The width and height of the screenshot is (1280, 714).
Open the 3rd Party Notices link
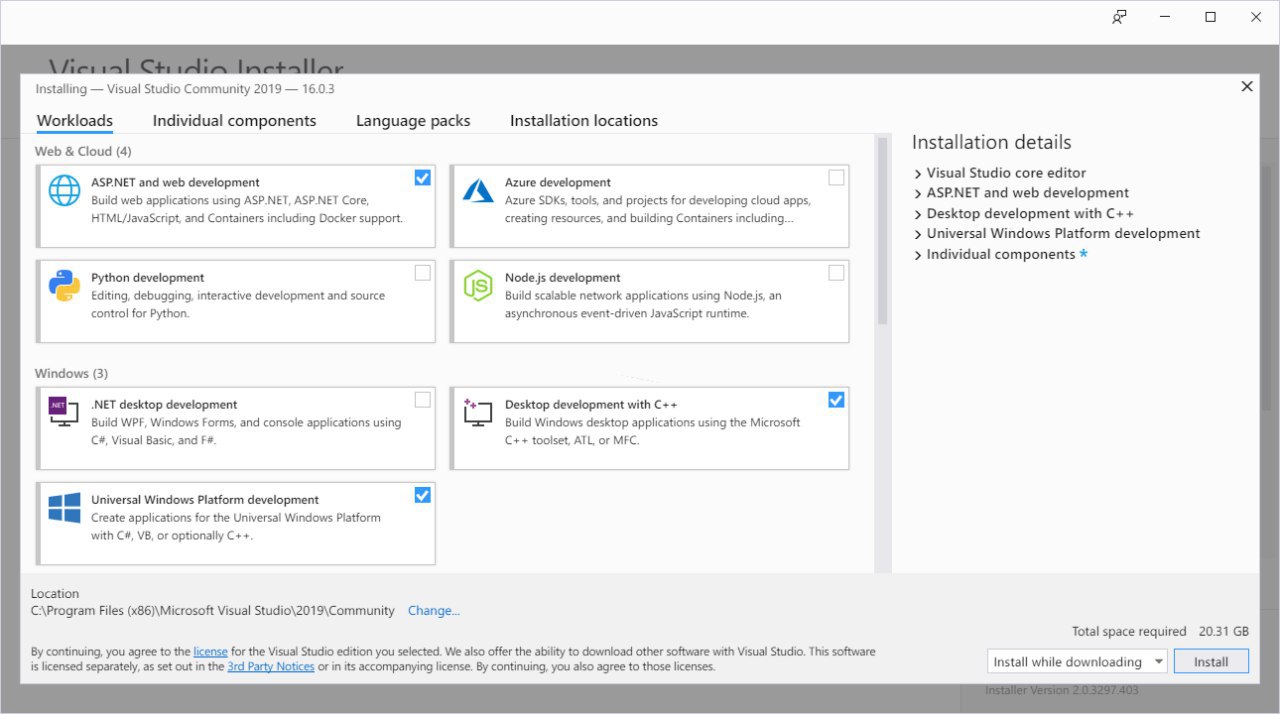(271, 667)
